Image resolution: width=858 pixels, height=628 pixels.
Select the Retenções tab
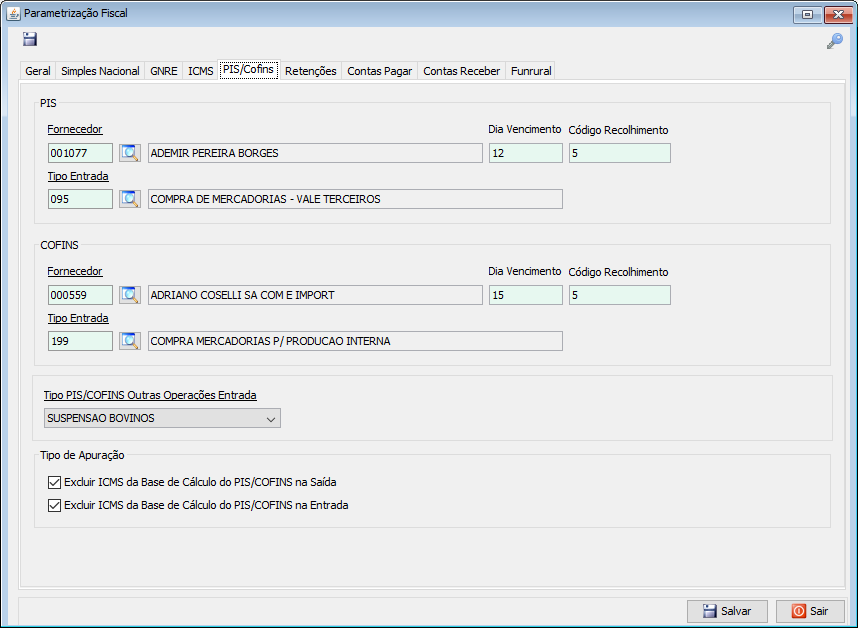(x=310, y=72)
